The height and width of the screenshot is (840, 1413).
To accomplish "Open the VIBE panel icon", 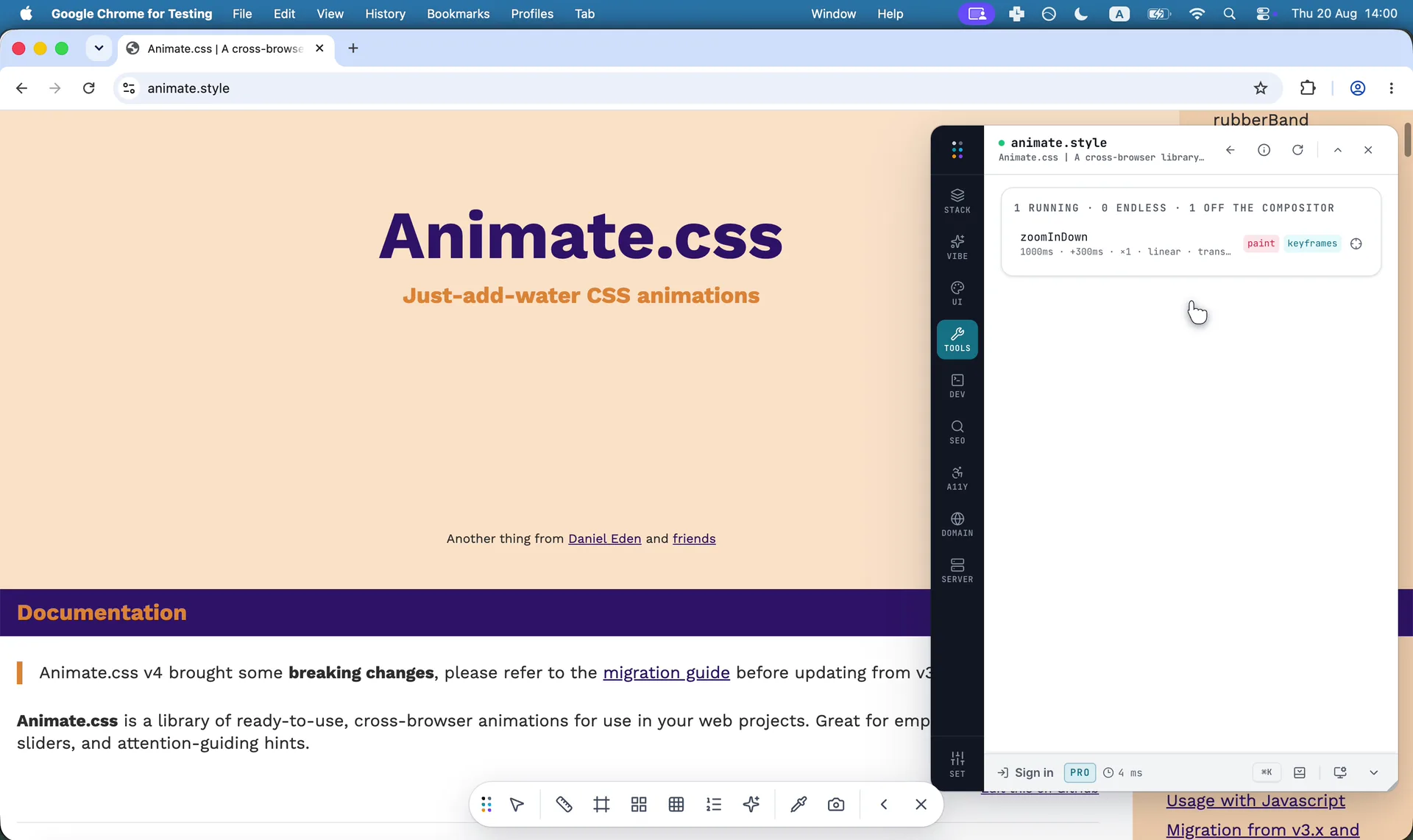I will pos(957,247).
